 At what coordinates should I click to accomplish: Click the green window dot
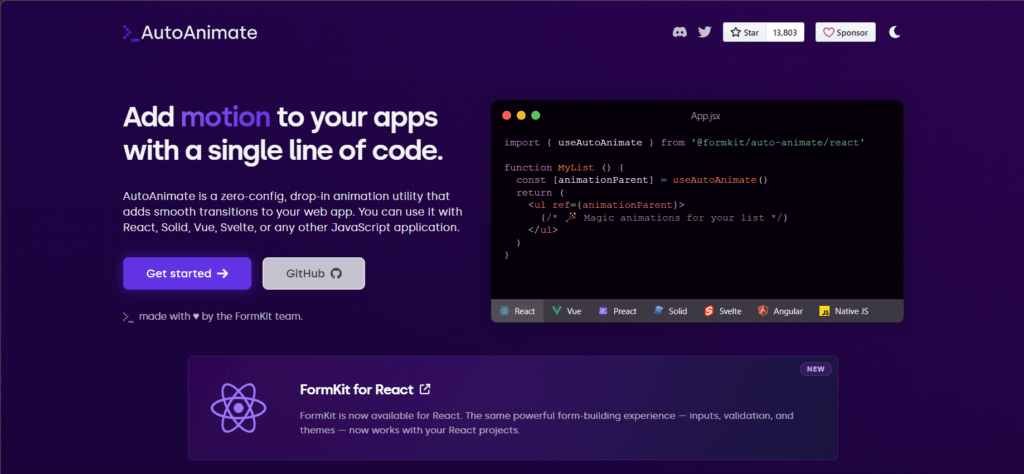coord(536,116)
